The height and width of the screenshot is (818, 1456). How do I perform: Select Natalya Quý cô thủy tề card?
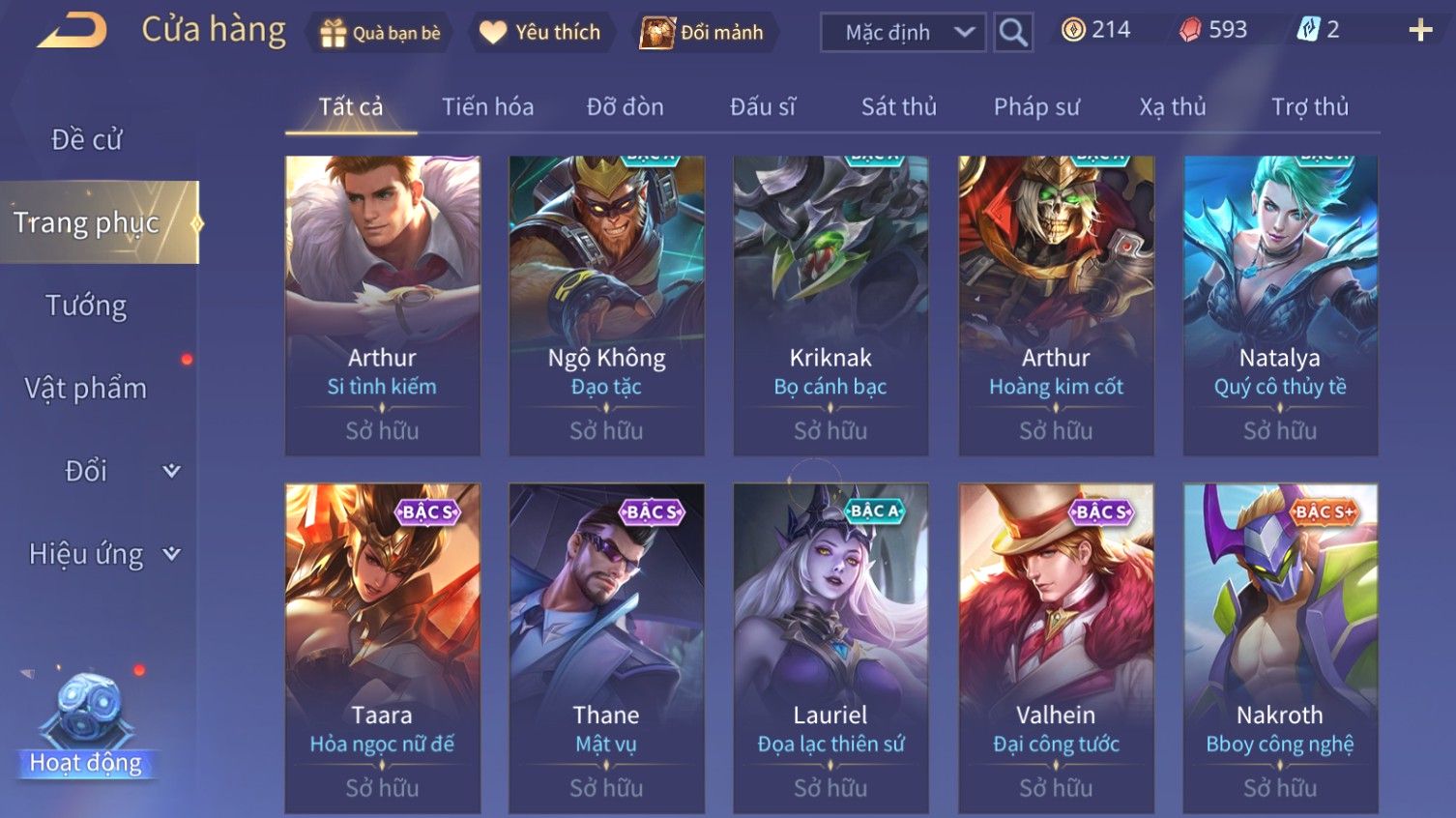[1280, 306]
